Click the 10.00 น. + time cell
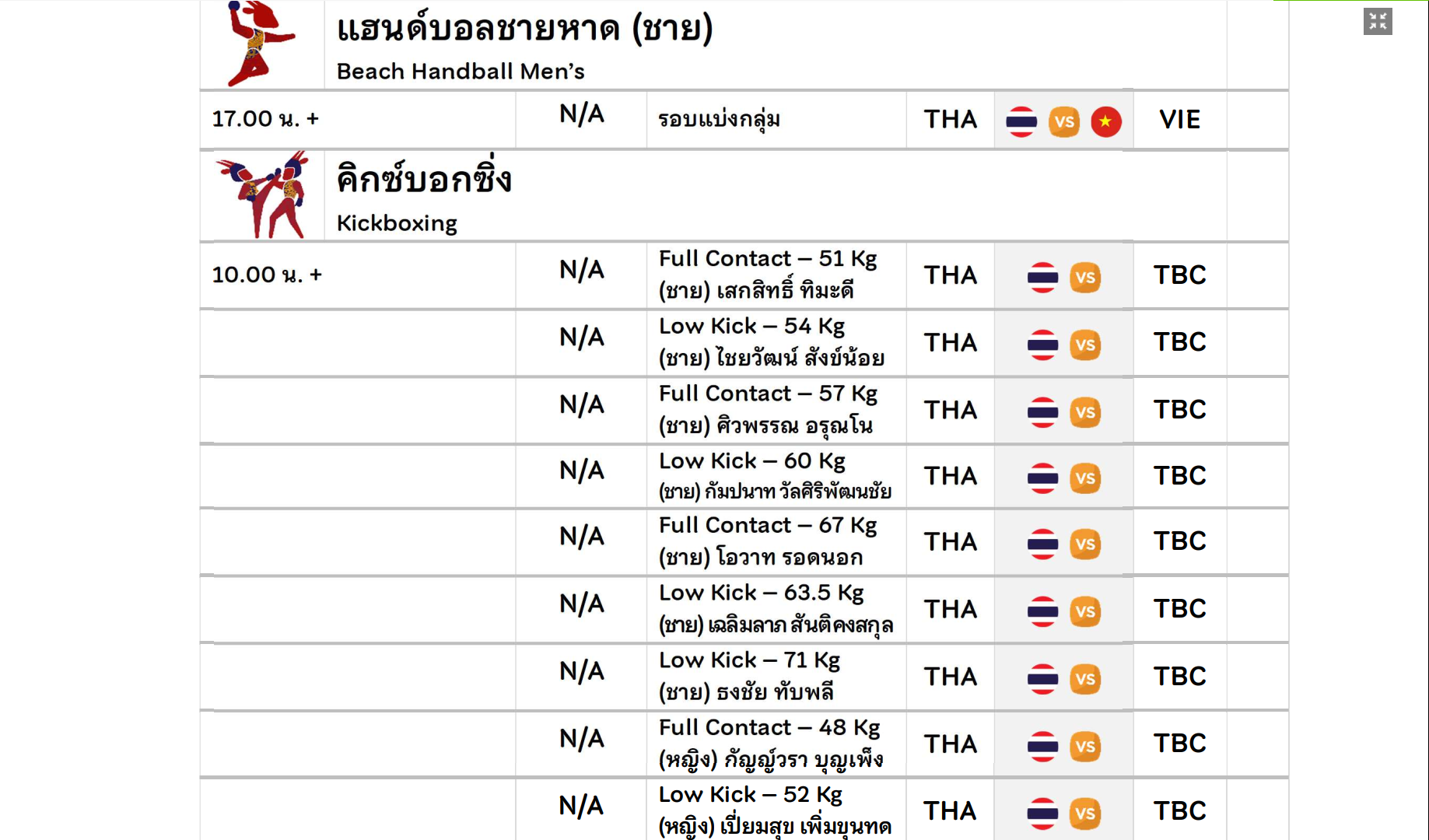The width and height of the screenshot is (1429, 840). 267,275
